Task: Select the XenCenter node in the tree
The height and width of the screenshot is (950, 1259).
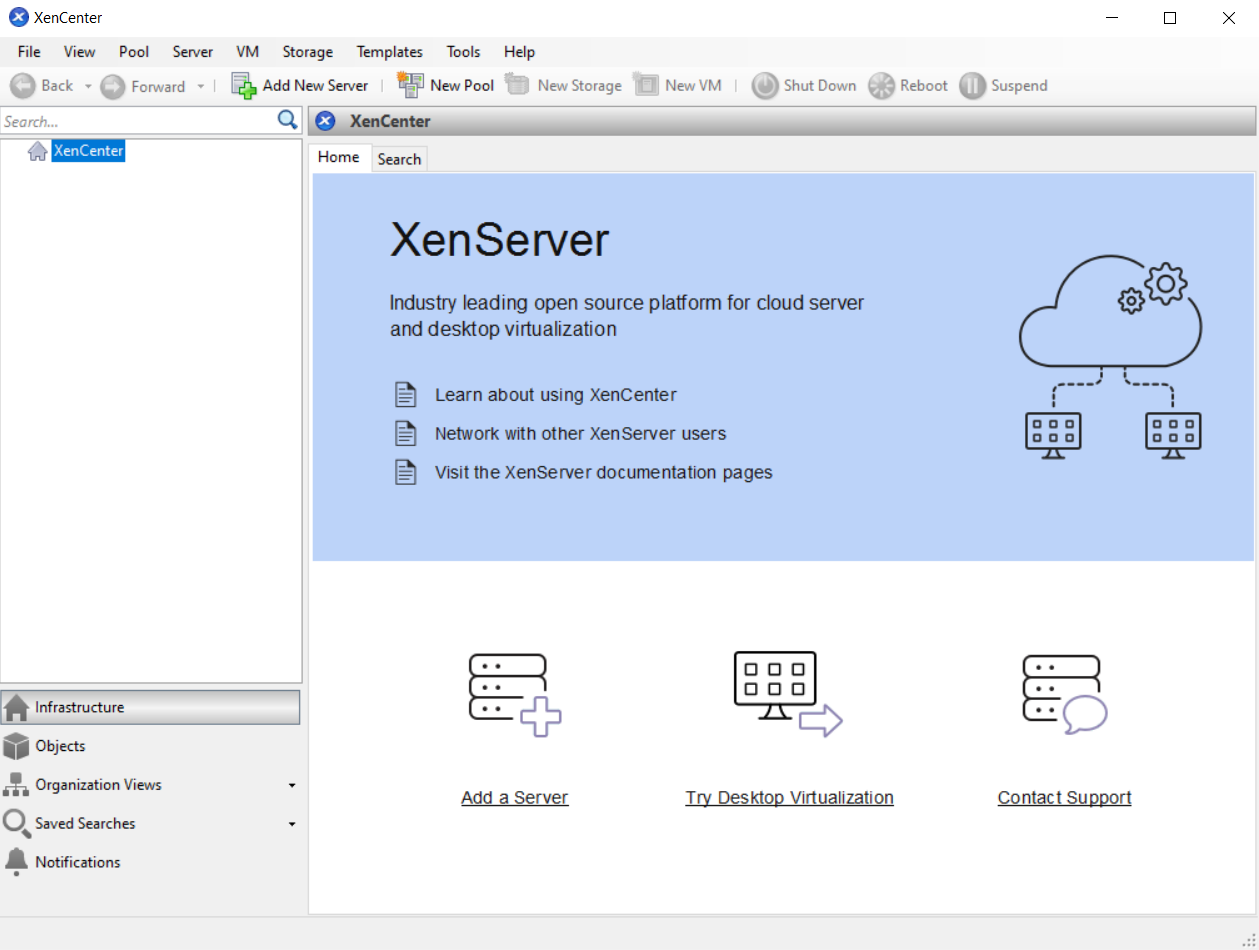Action: 88,150
